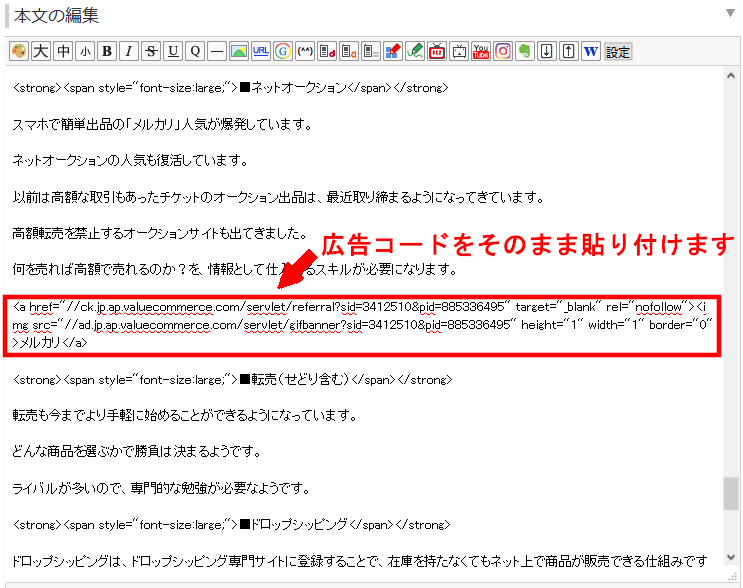Insert an image

[239, 51]
